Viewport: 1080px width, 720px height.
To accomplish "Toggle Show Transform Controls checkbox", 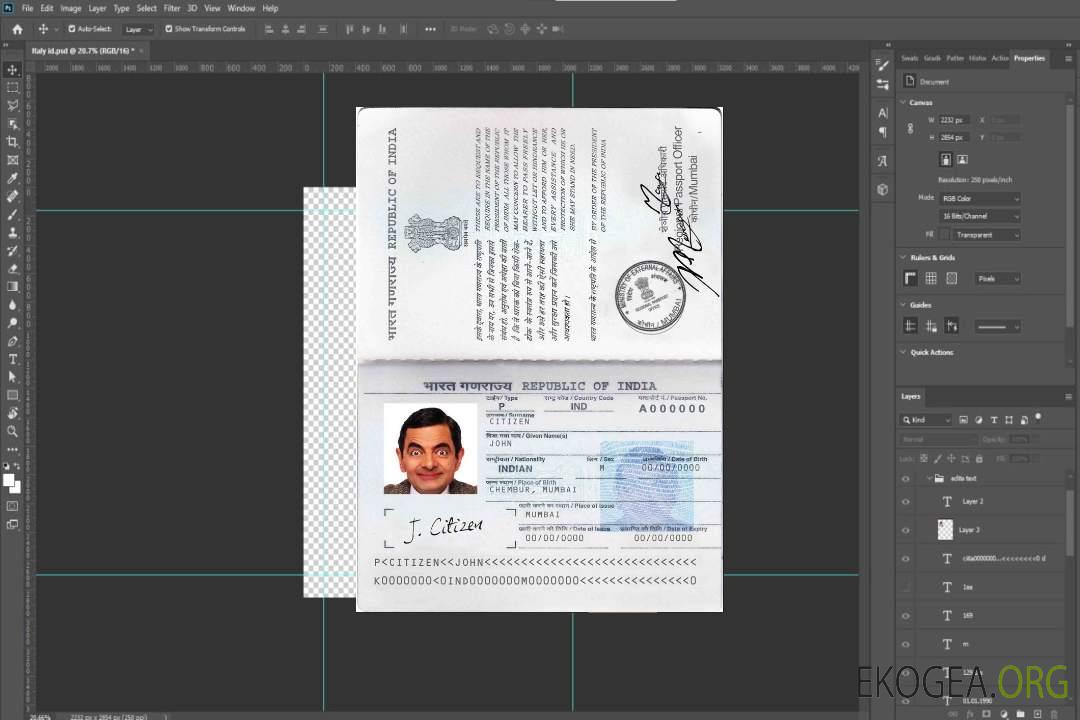I will 169,29.
